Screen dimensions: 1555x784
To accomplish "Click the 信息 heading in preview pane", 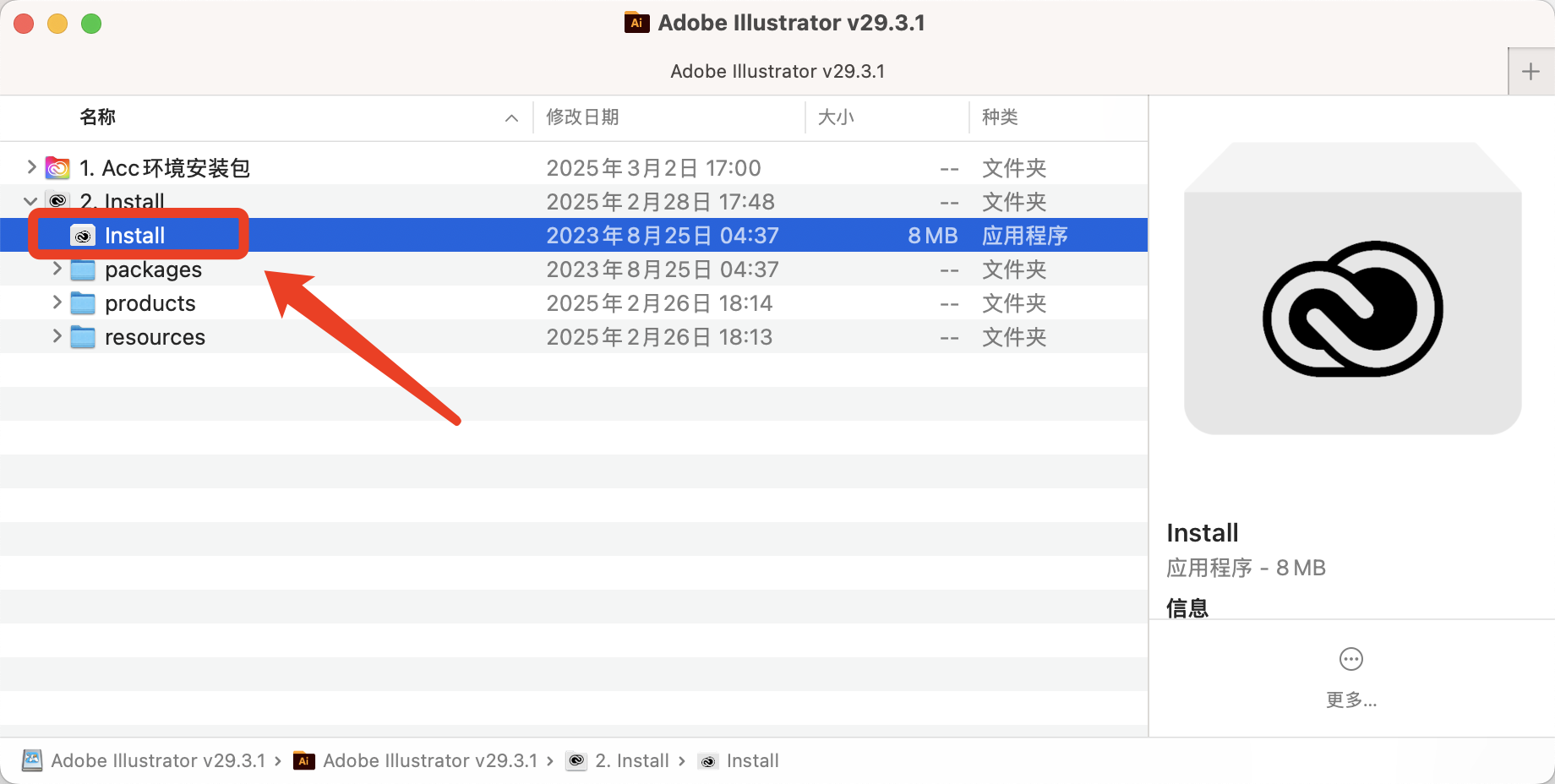I will (1187, 607).
